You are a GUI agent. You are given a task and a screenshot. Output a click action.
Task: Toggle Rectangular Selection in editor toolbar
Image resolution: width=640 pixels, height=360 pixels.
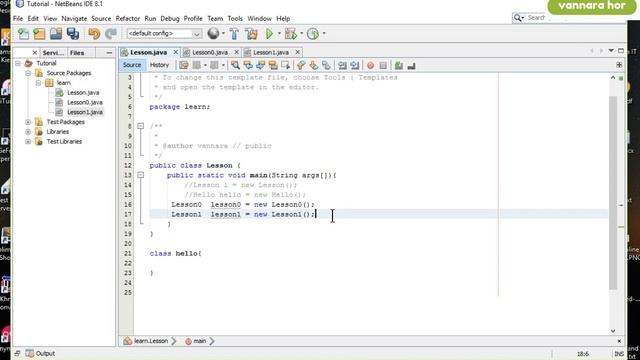coord(286,65)
